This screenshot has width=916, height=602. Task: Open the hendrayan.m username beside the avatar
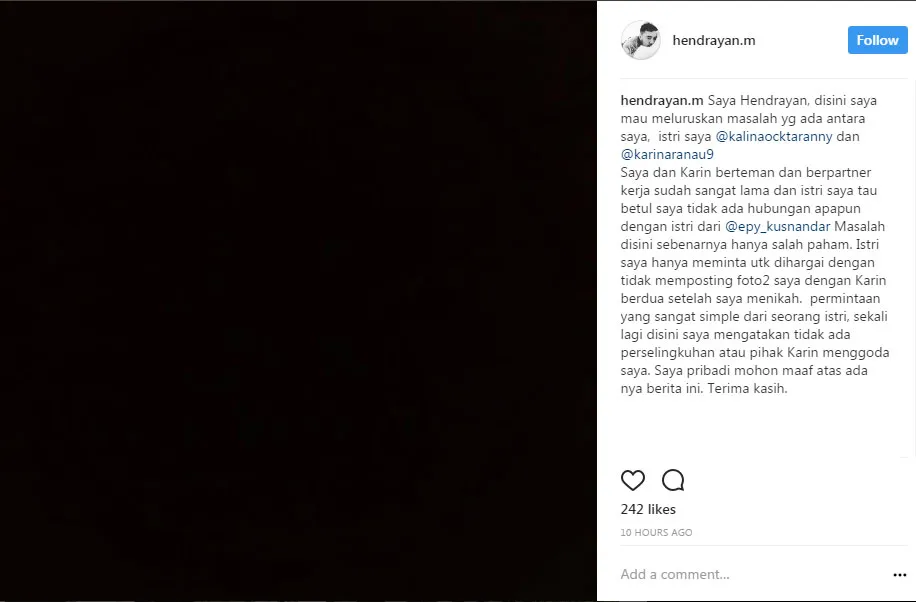click(x=713, y=41)
